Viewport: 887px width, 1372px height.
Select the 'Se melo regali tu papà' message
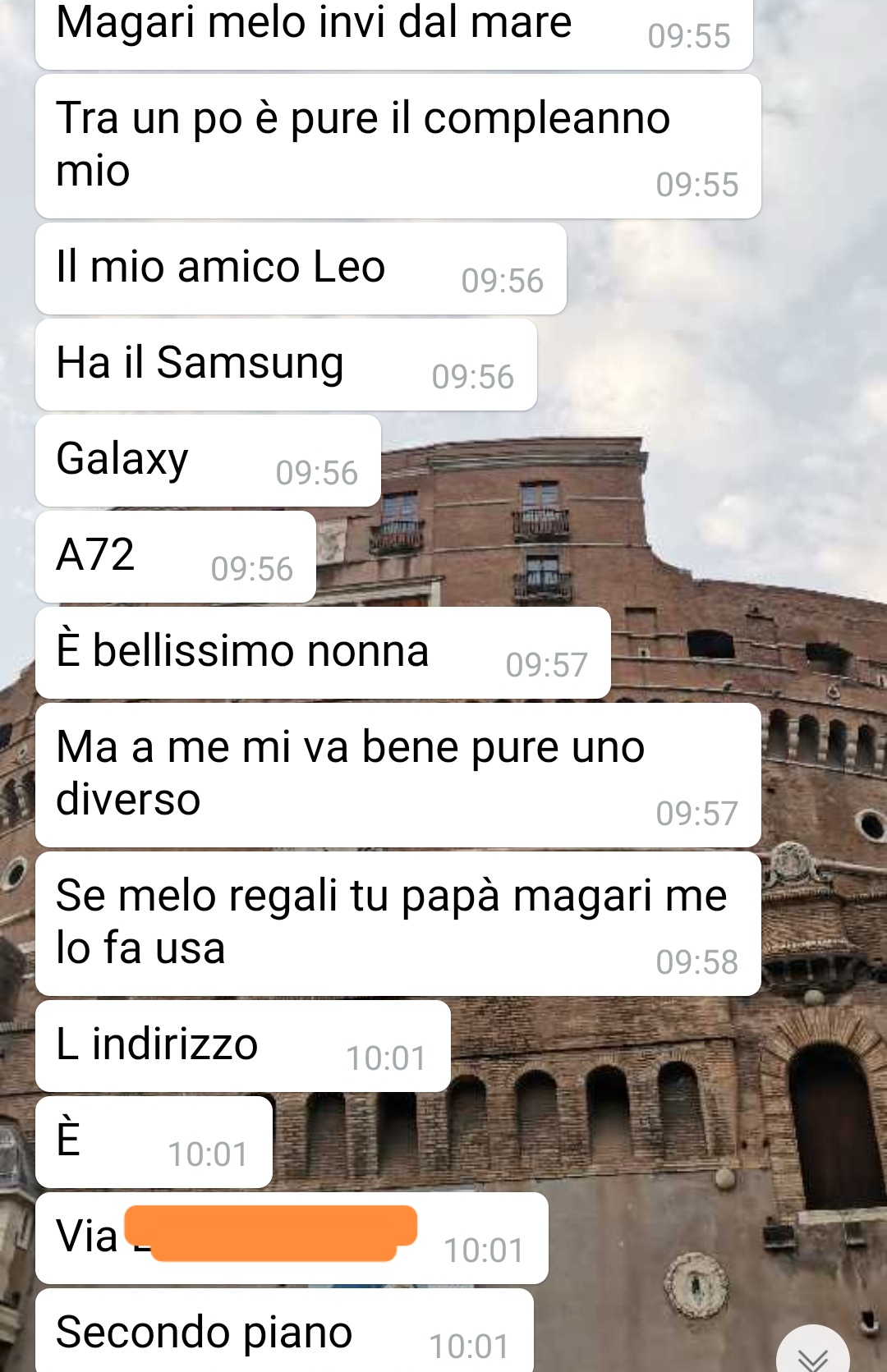click(x=398, y=924)
